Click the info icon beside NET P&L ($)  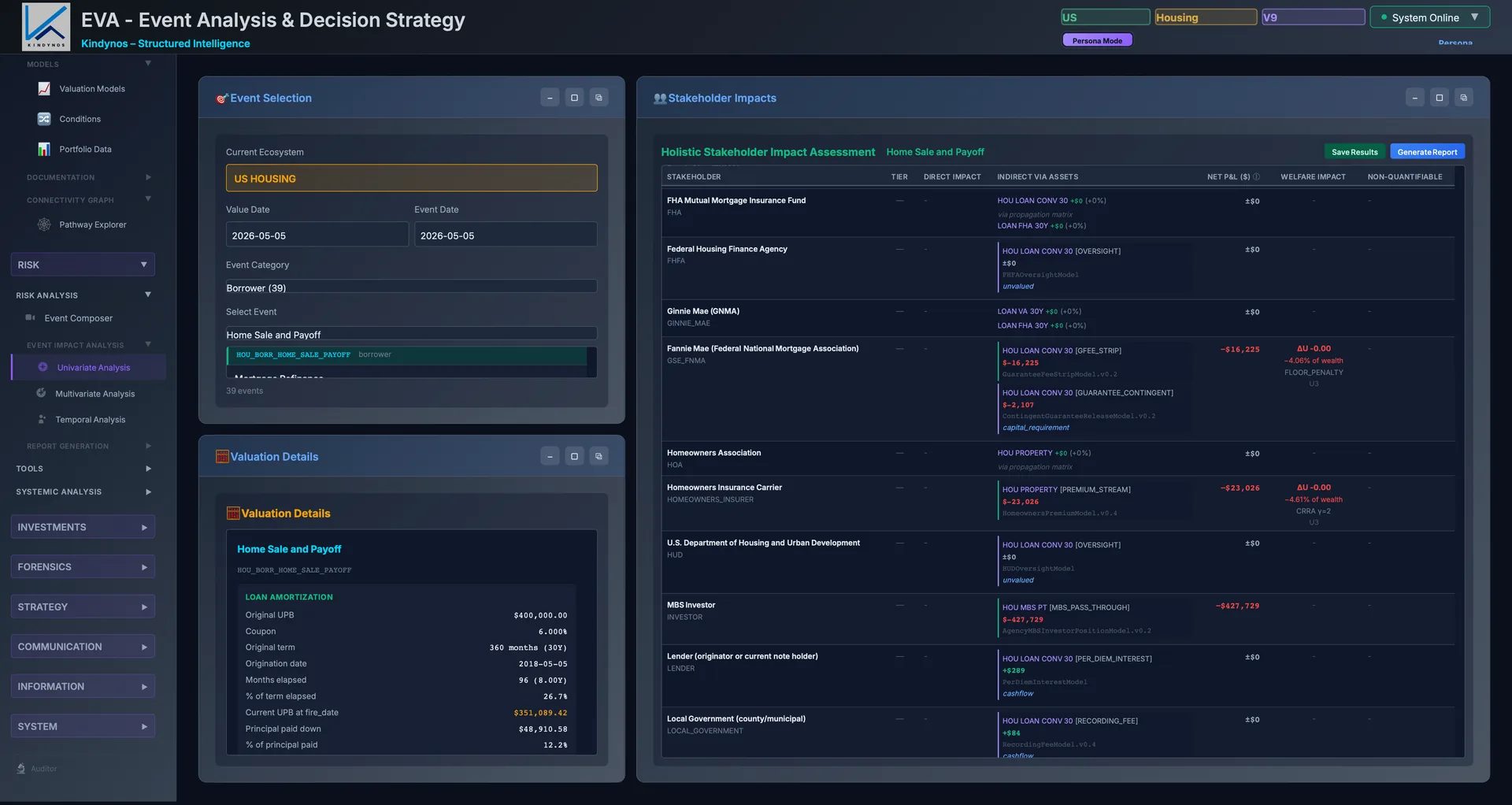click(x=1257, y=177)
